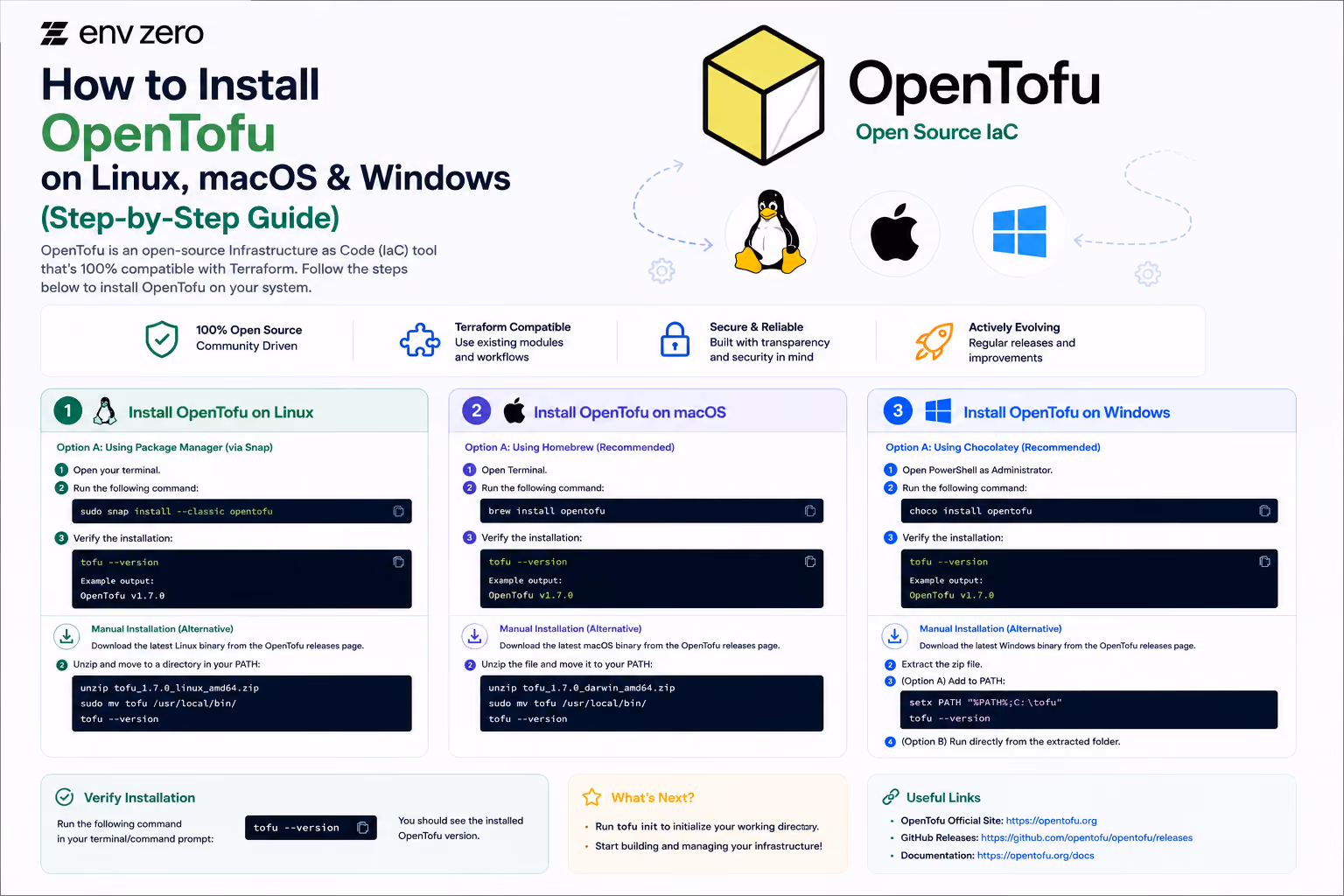Click the Windows icon in Windows section header
This screenshot has height=896, width=1344.
tap(938, 411)
